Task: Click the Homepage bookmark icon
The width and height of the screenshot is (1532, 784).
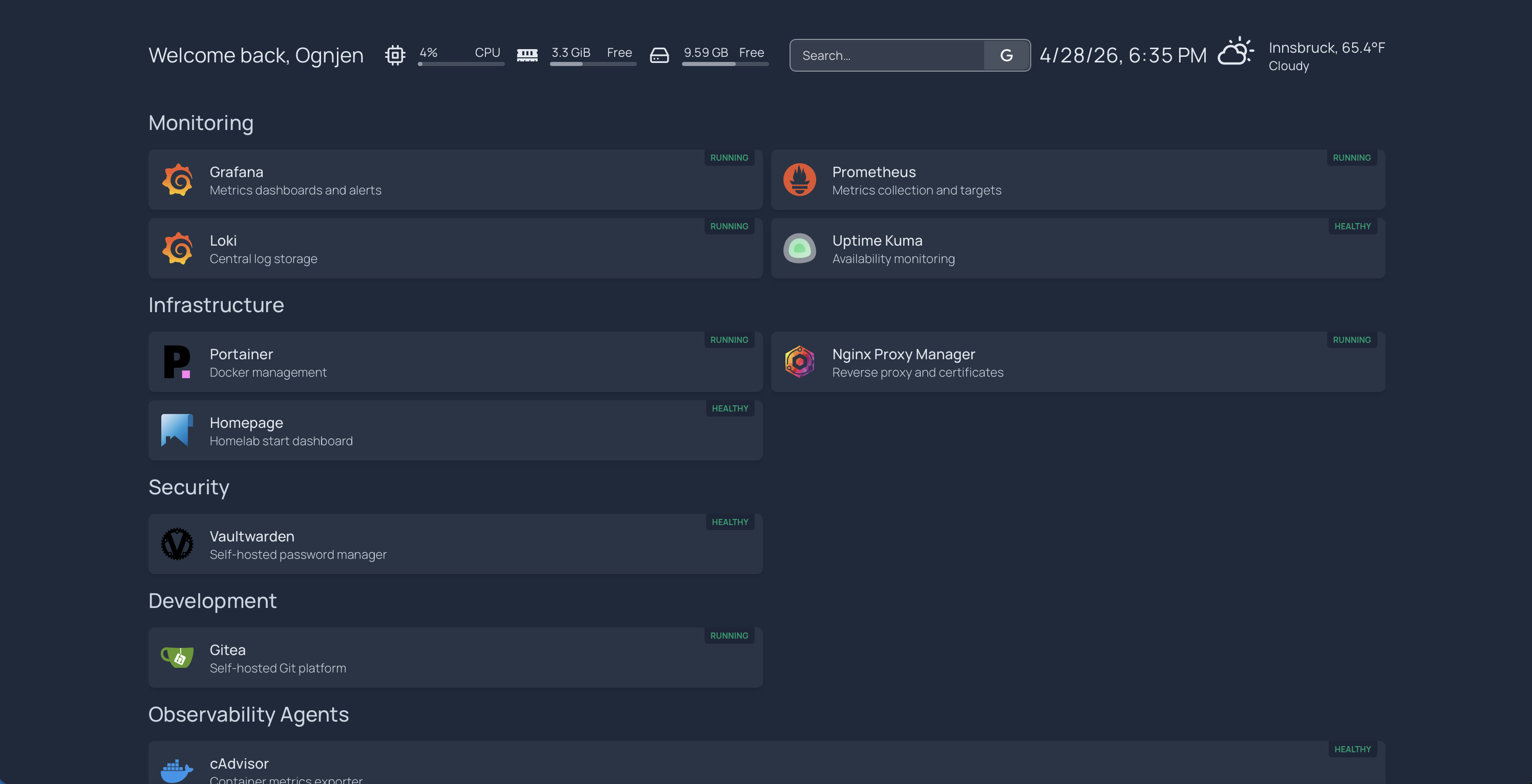Action: [177, 430]
